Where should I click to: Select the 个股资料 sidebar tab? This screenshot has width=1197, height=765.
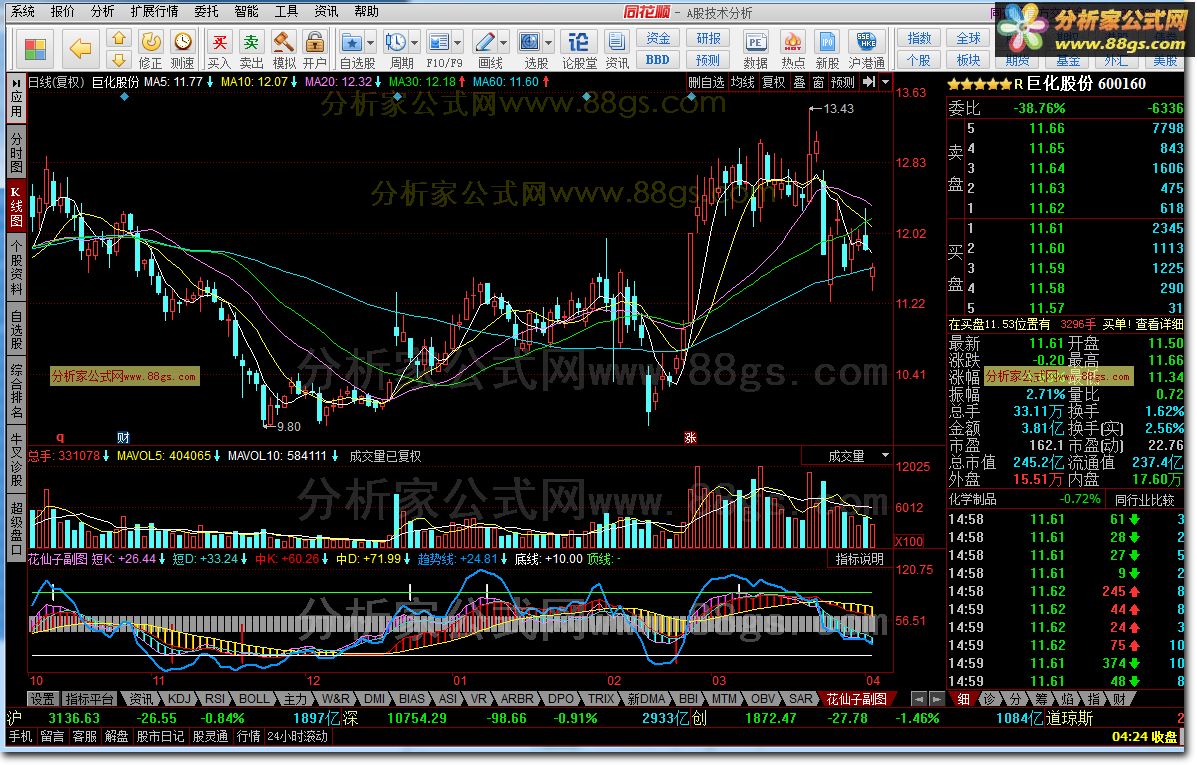click(16, 266)
